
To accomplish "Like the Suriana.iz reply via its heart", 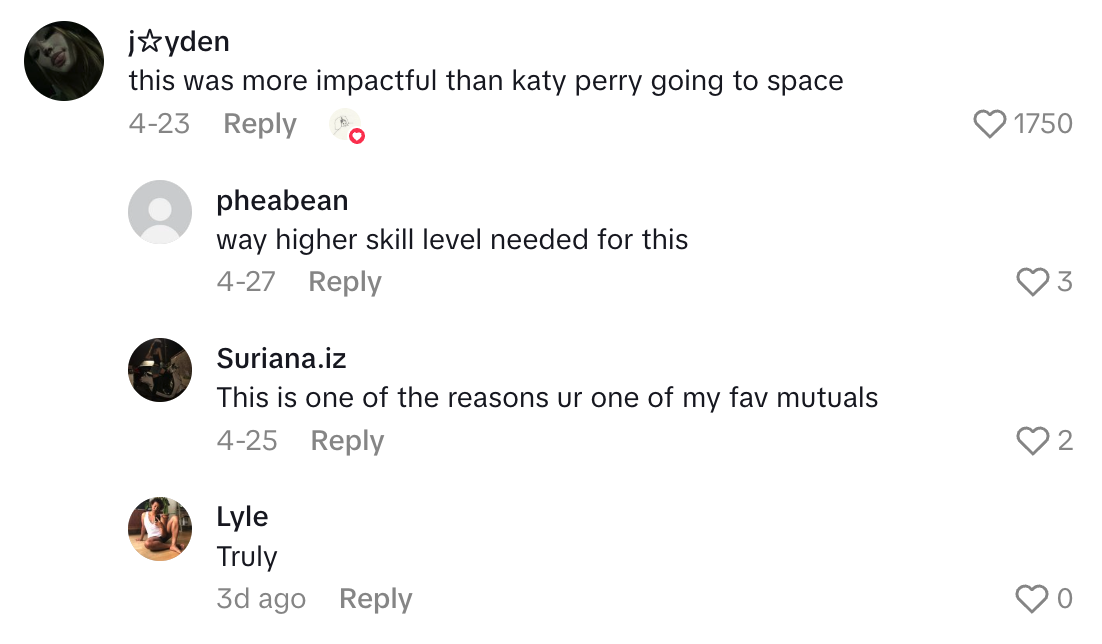I will tap(1032, 440).
